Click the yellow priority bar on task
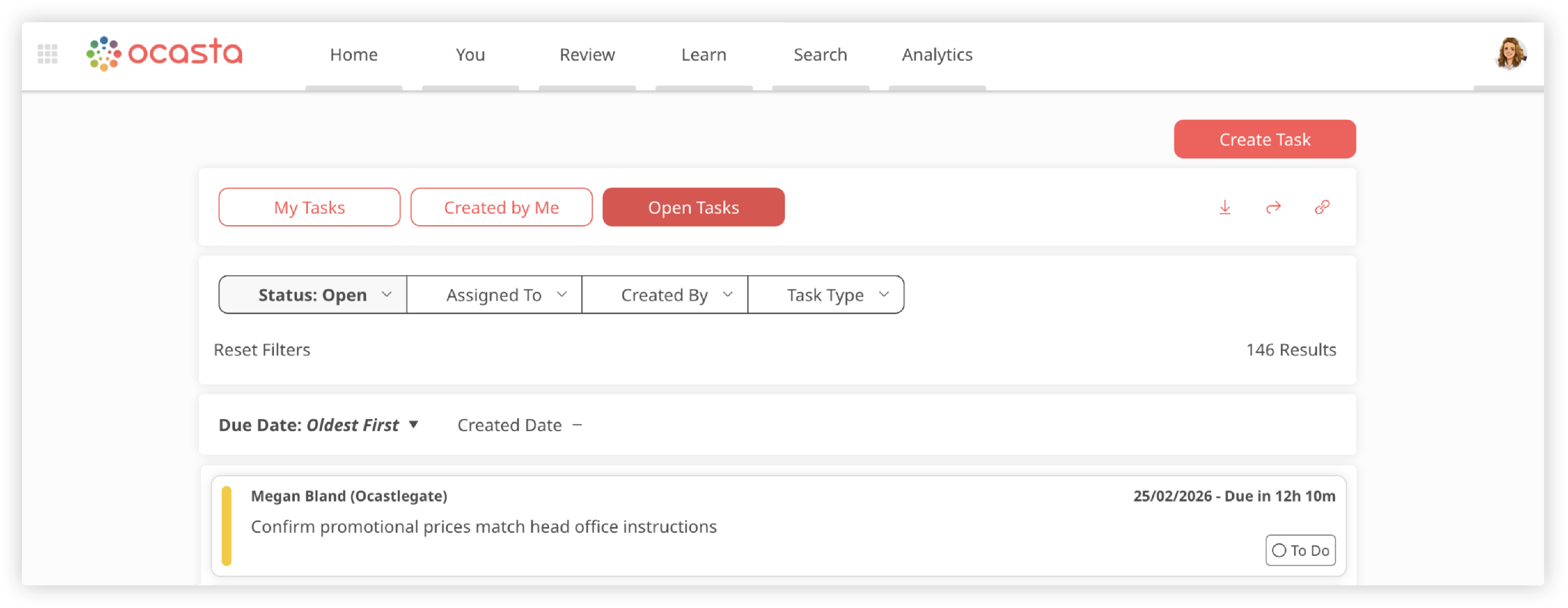 [226, 527]
